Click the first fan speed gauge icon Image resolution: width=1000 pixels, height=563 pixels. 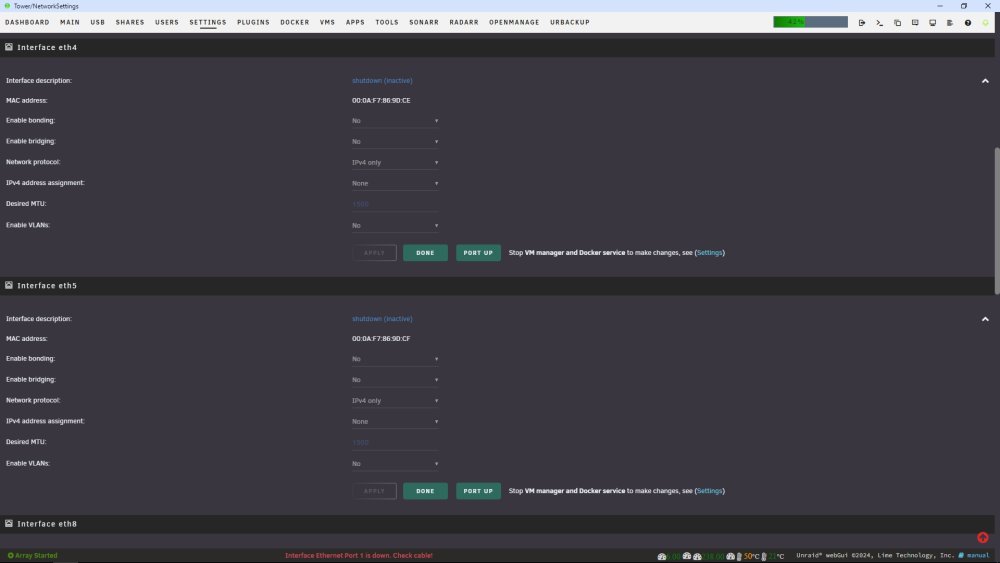pyautogui.click(x=662, y=556)
